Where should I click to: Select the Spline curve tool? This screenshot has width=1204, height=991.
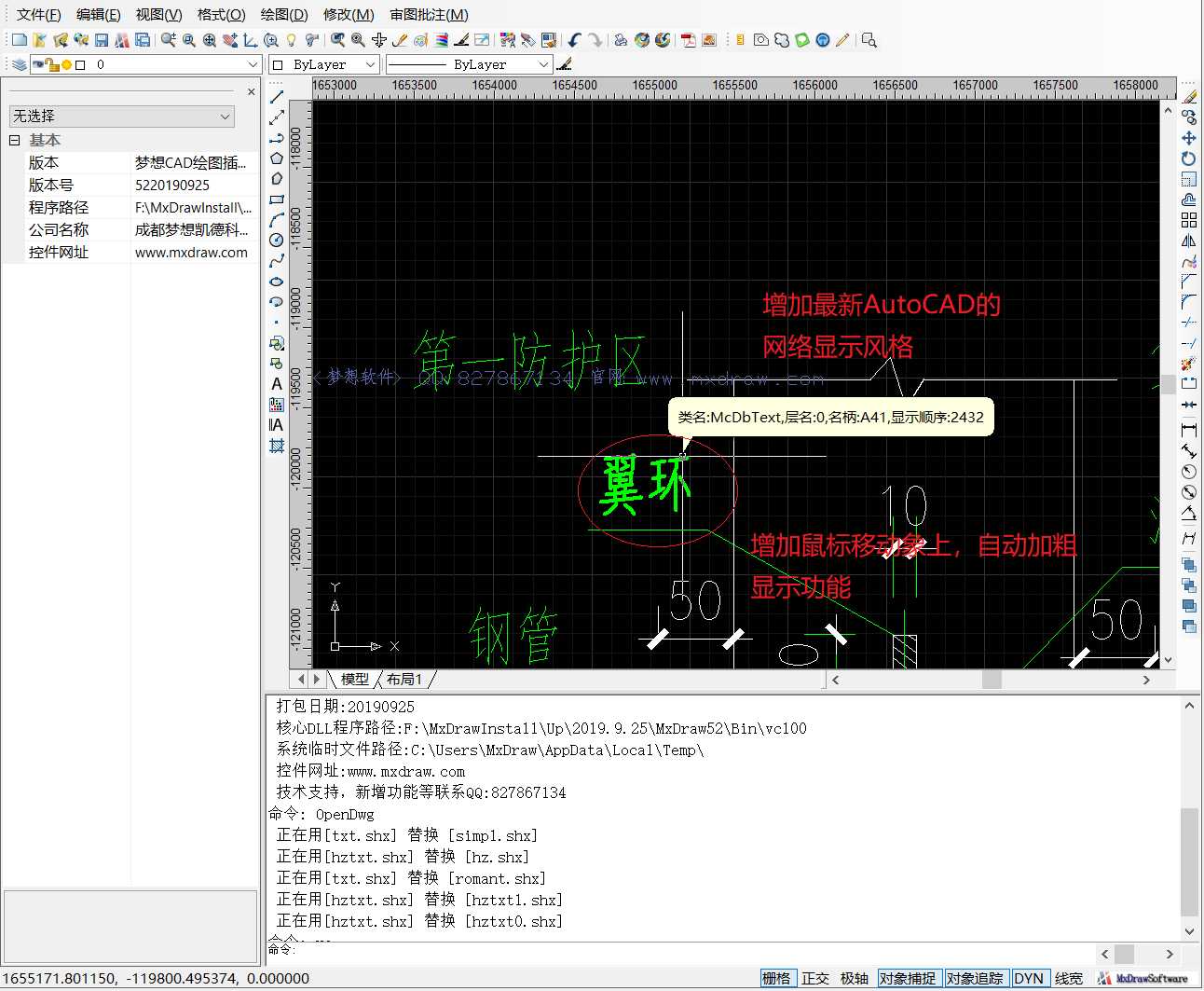coord(277,261)
